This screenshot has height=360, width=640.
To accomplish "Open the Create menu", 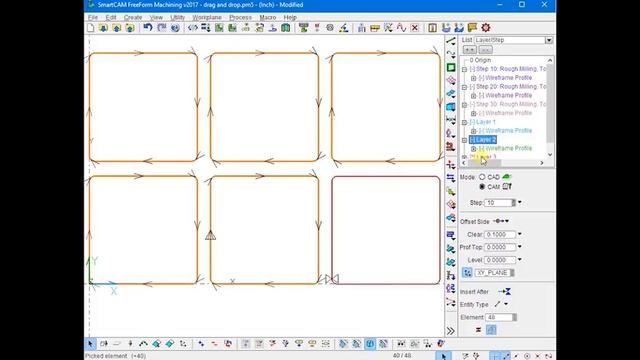I will 133,18.
